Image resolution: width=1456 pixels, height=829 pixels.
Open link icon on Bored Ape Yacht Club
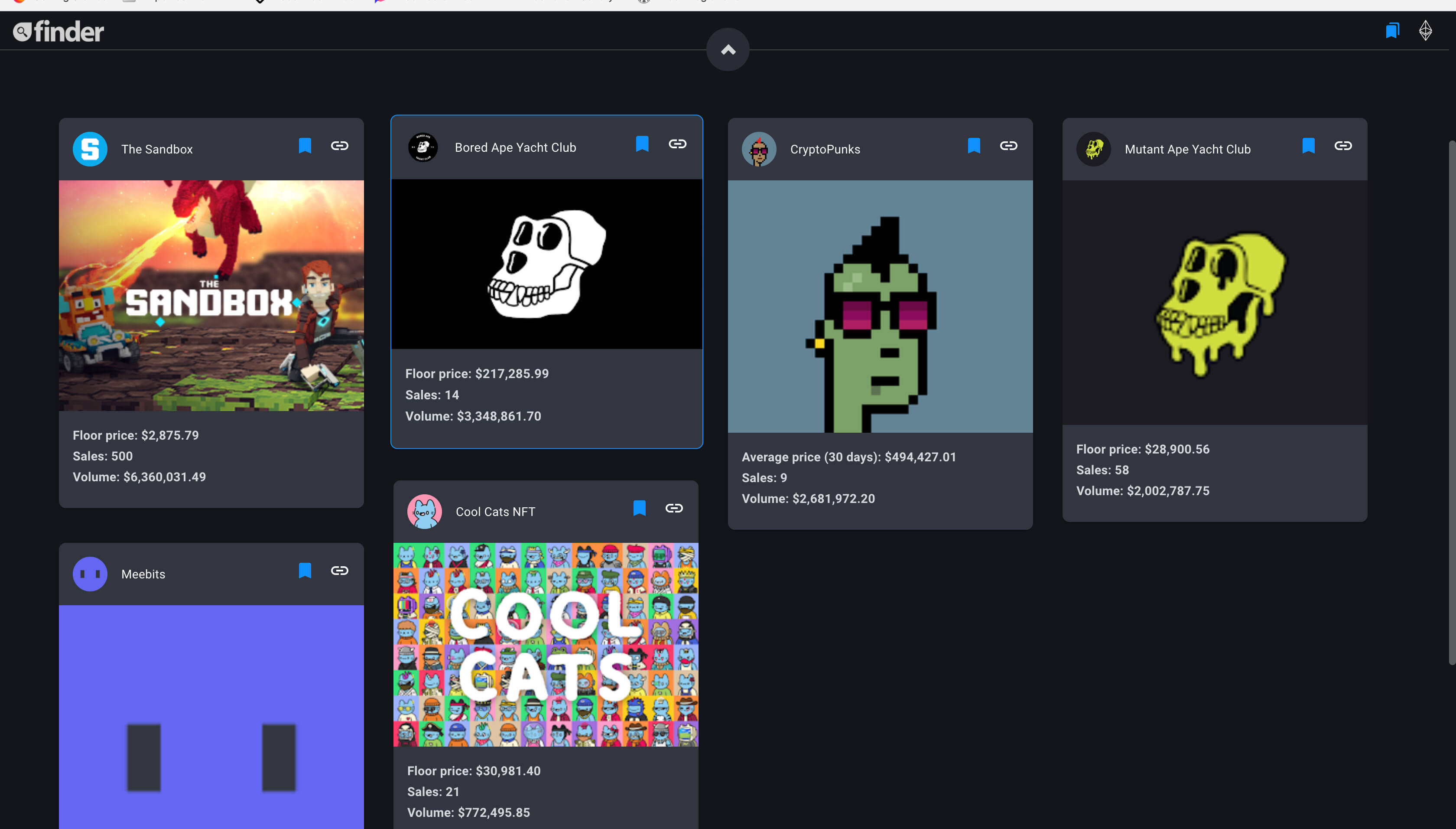(x=677, y=144)
